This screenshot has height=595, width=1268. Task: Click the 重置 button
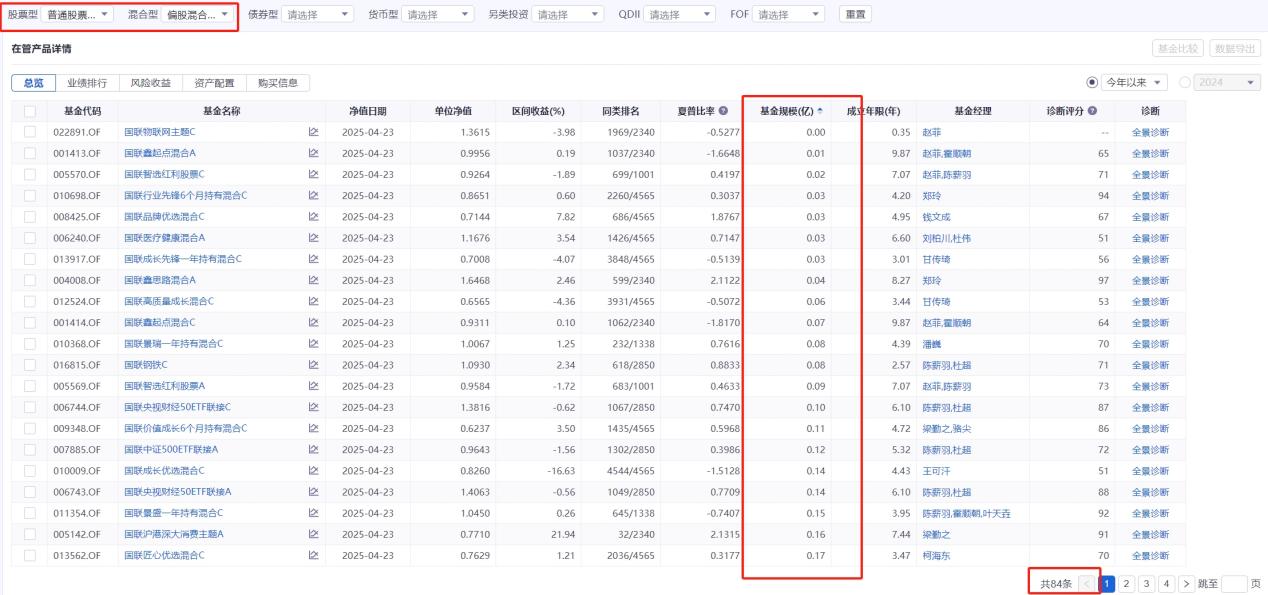(854, 15)
